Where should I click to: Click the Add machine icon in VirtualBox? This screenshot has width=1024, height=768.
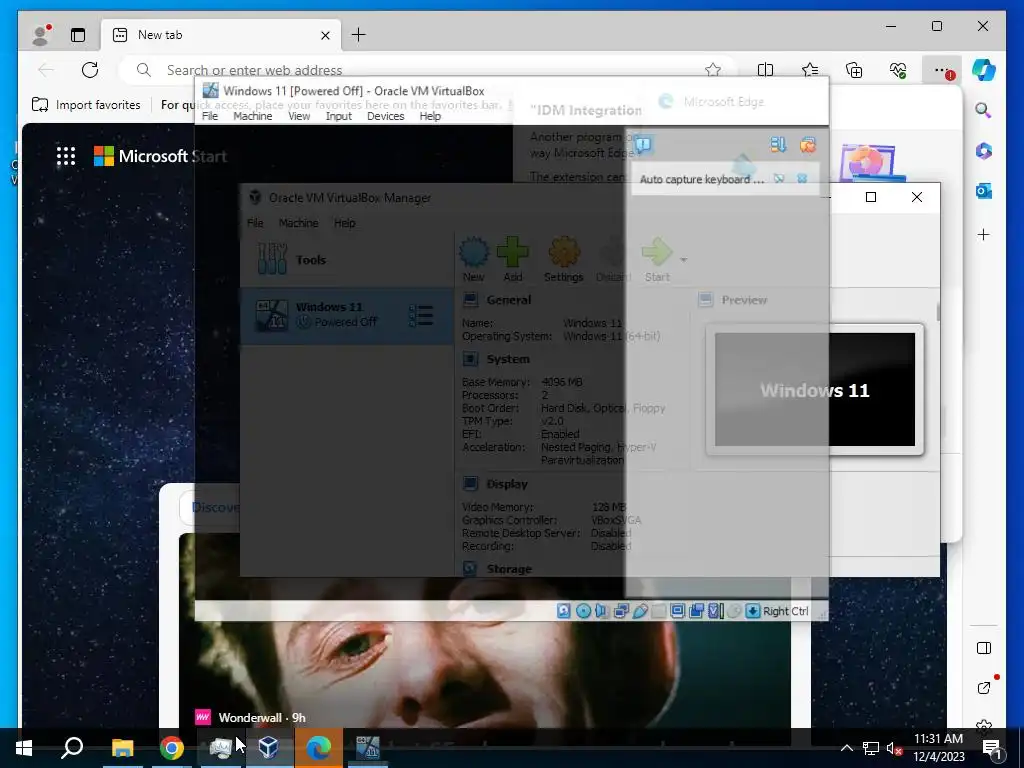click(x=513, y=259)
